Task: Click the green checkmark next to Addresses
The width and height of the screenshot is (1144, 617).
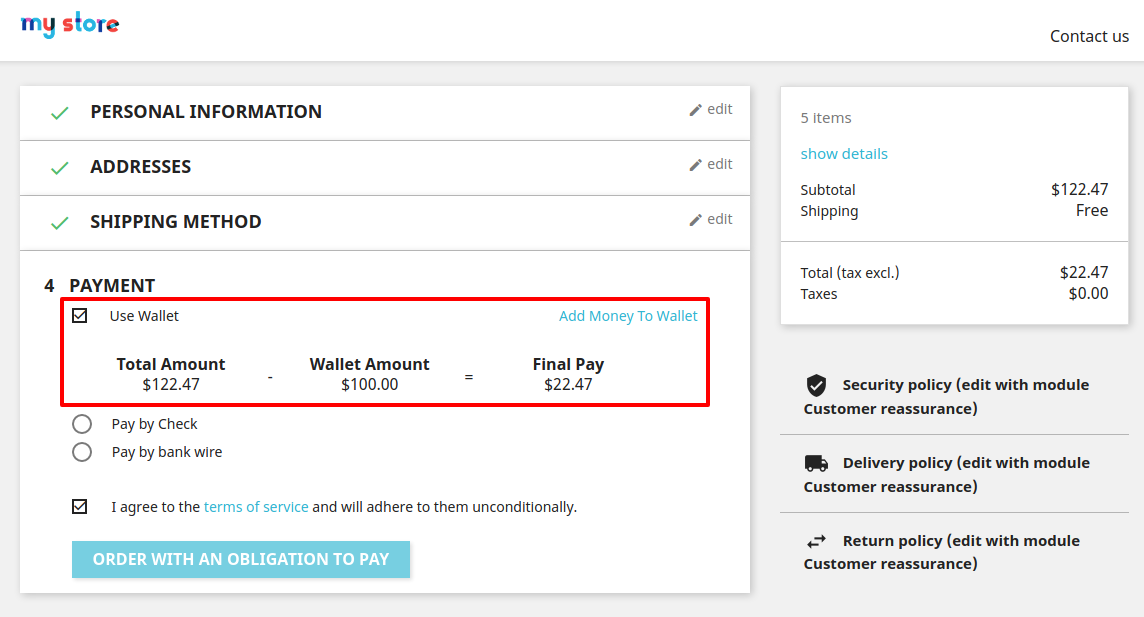Action: [x=59, y=167]
